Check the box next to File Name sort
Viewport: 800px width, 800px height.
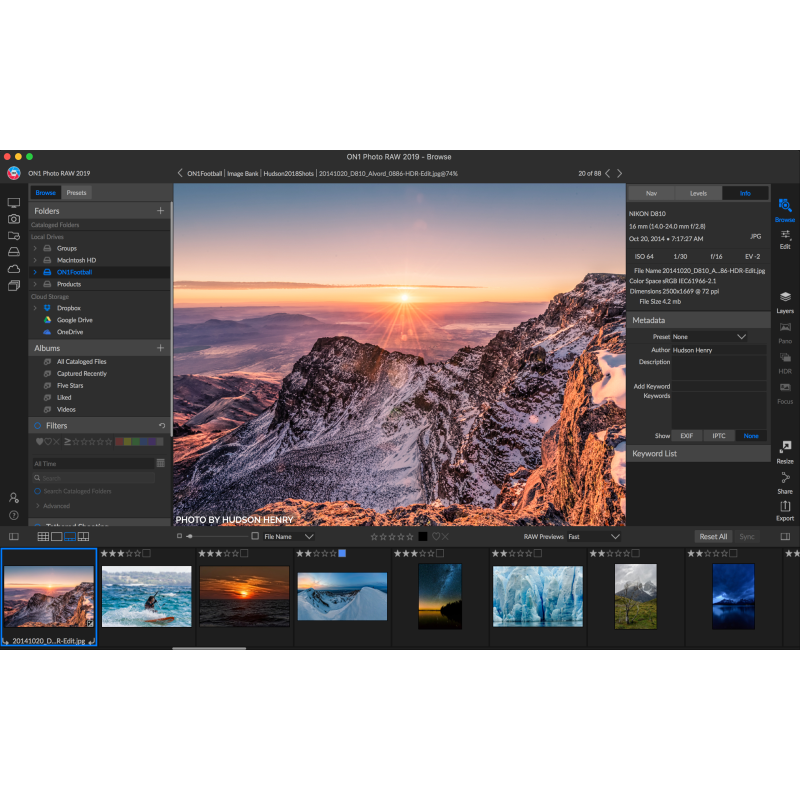[255, 537]
